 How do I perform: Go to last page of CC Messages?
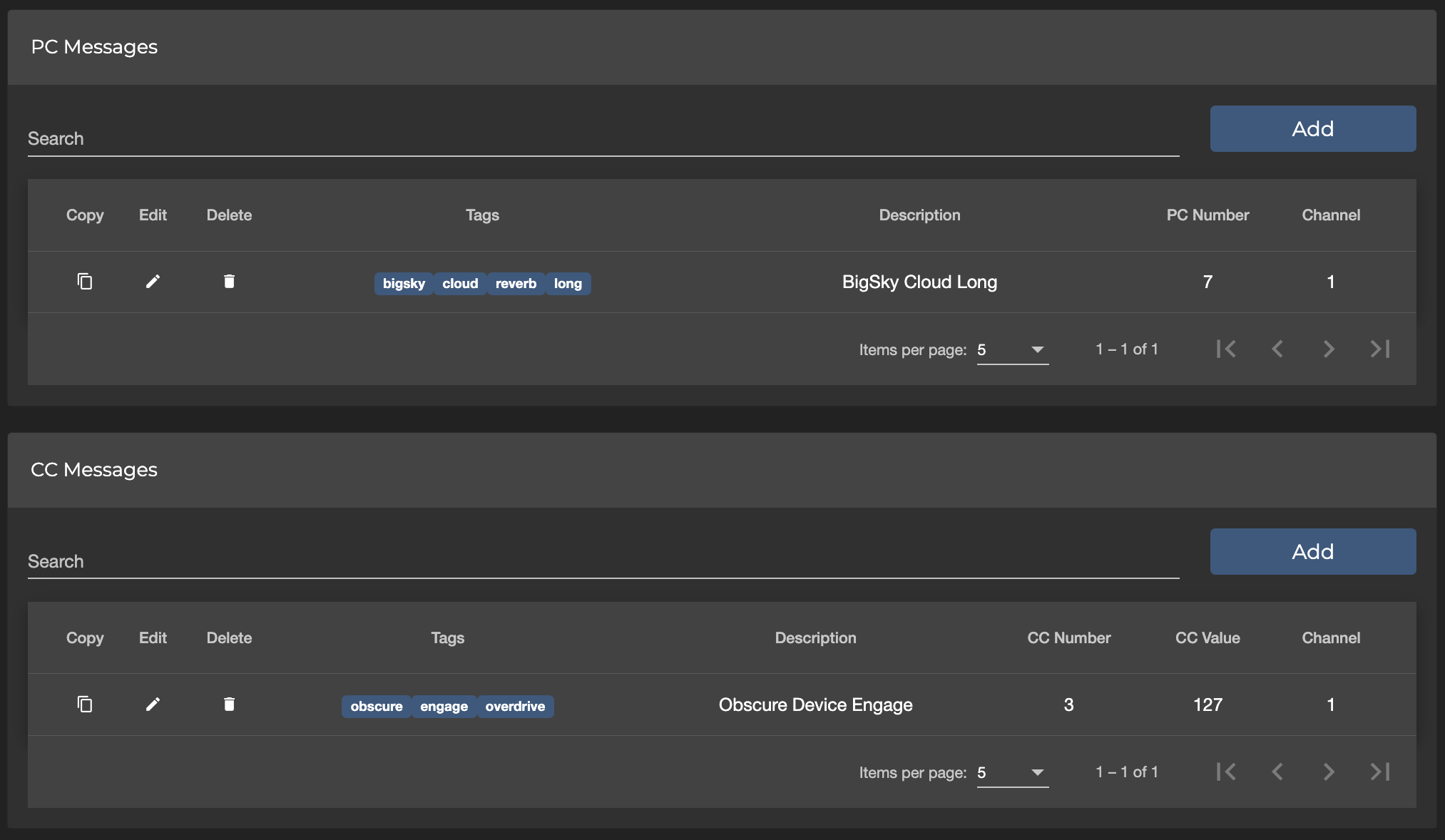(x=1379, y=772)
